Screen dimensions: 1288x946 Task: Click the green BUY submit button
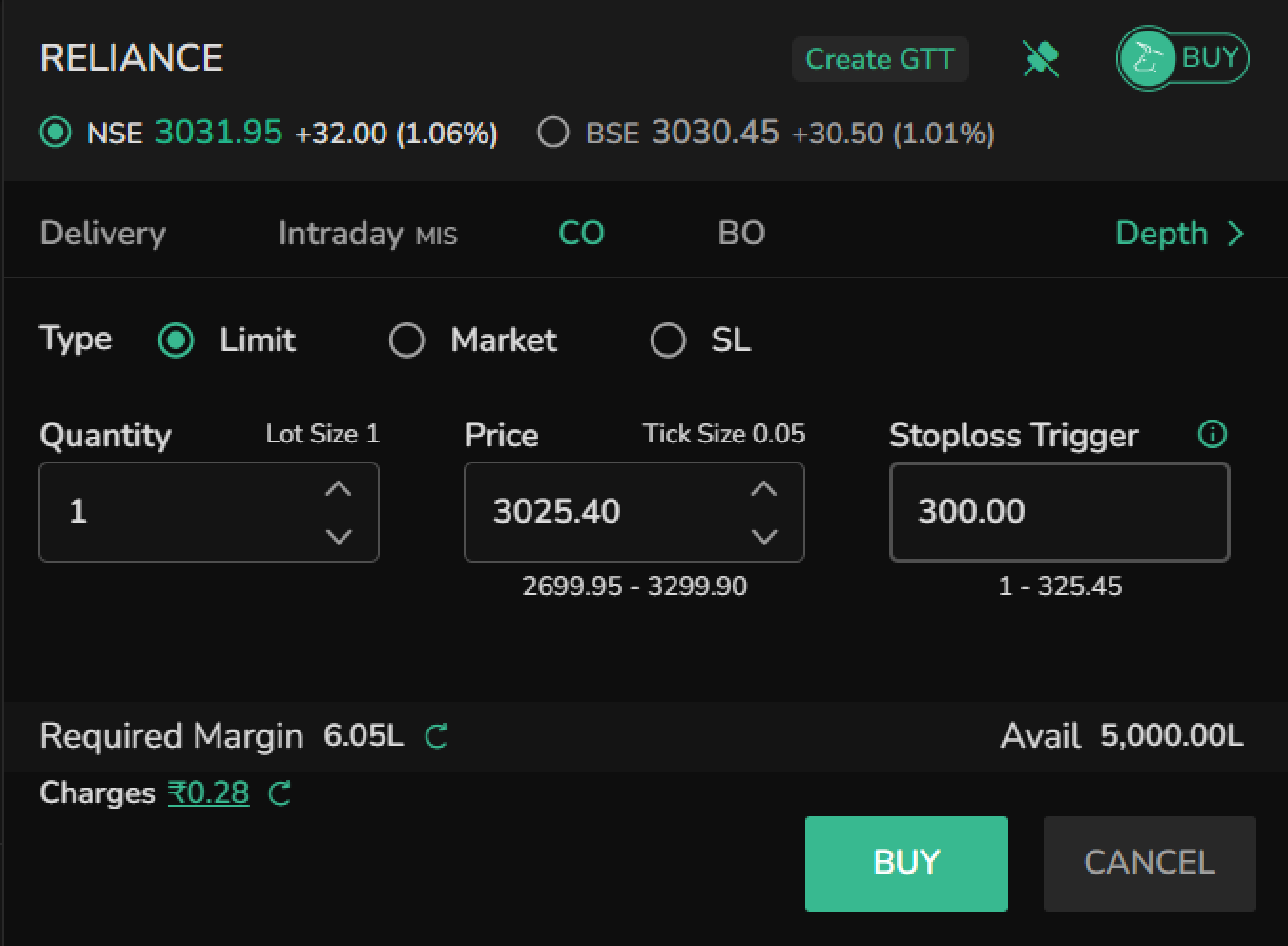906,864
